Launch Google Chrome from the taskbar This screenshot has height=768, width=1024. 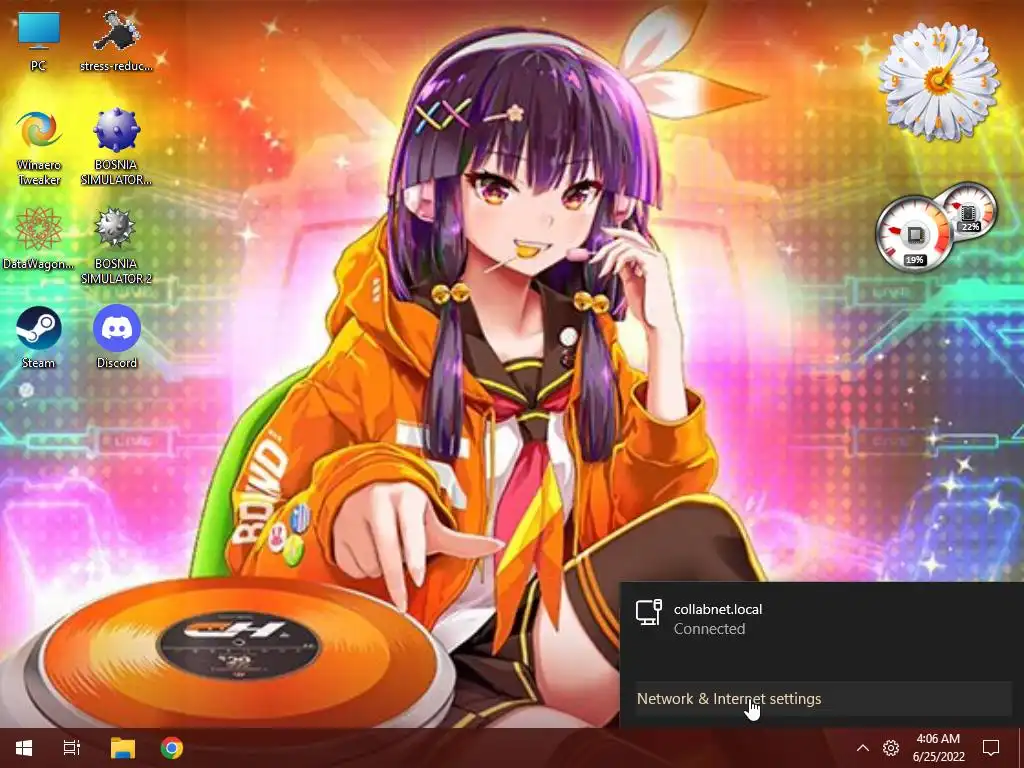[x=172, y=748]
